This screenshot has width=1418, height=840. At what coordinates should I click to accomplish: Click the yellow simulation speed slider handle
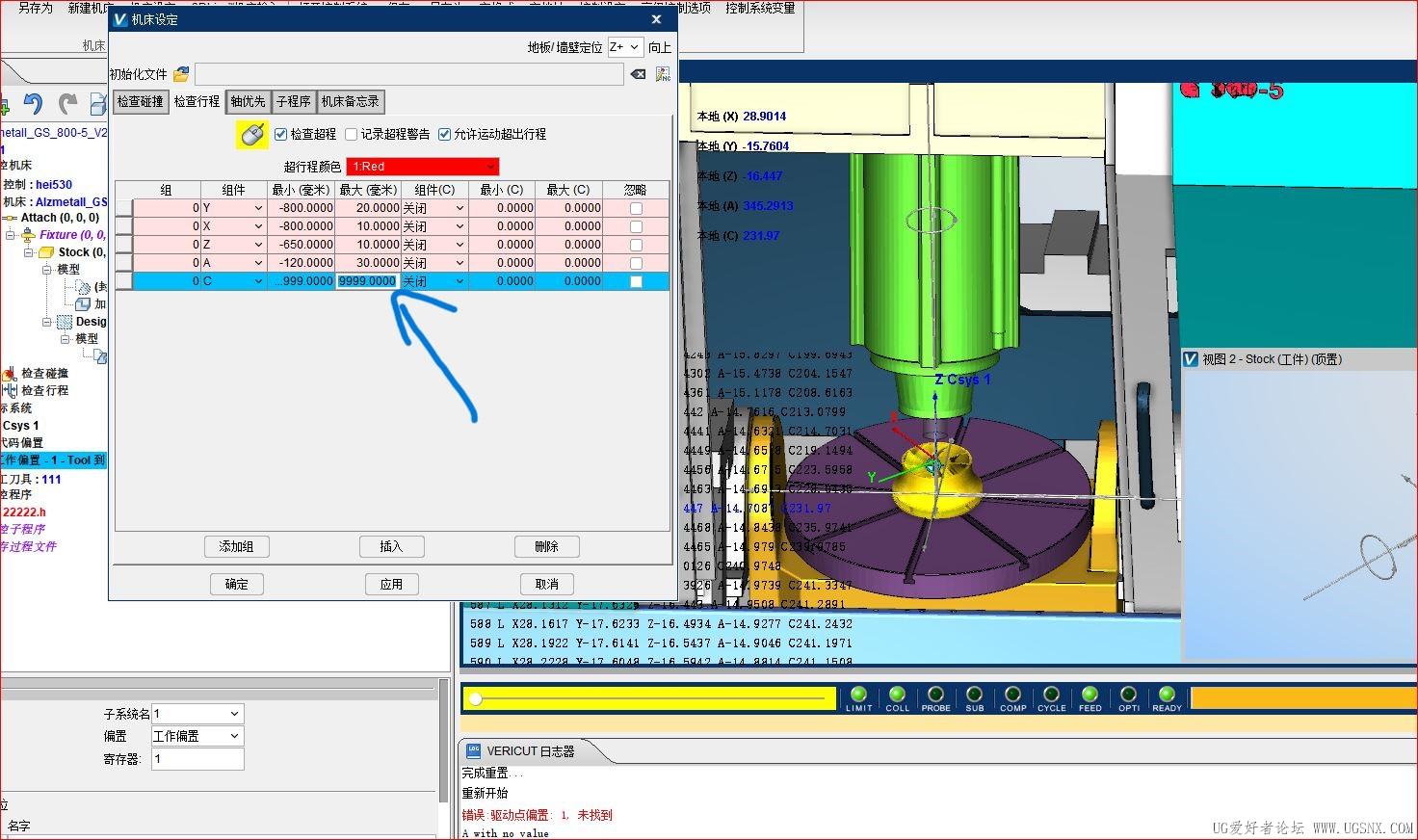tap(475, 698)
